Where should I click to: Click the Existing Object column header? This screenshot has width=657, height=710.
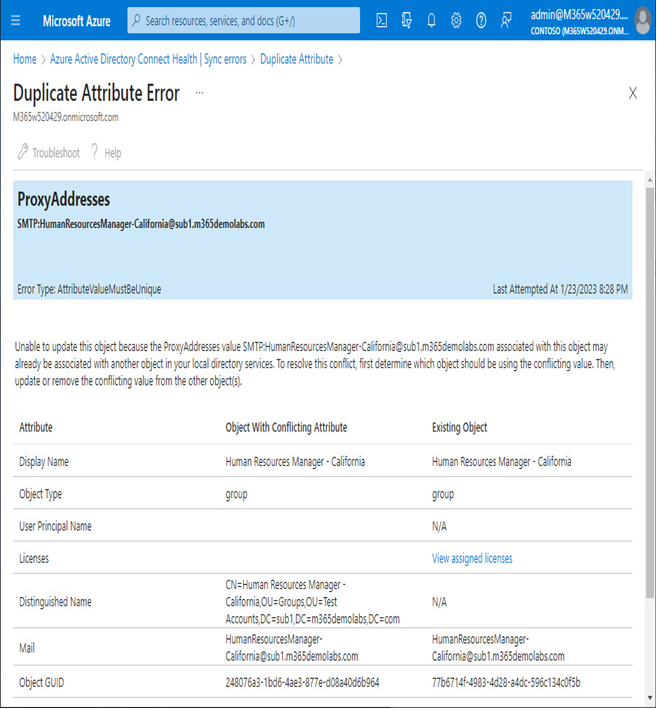[459, 427]
